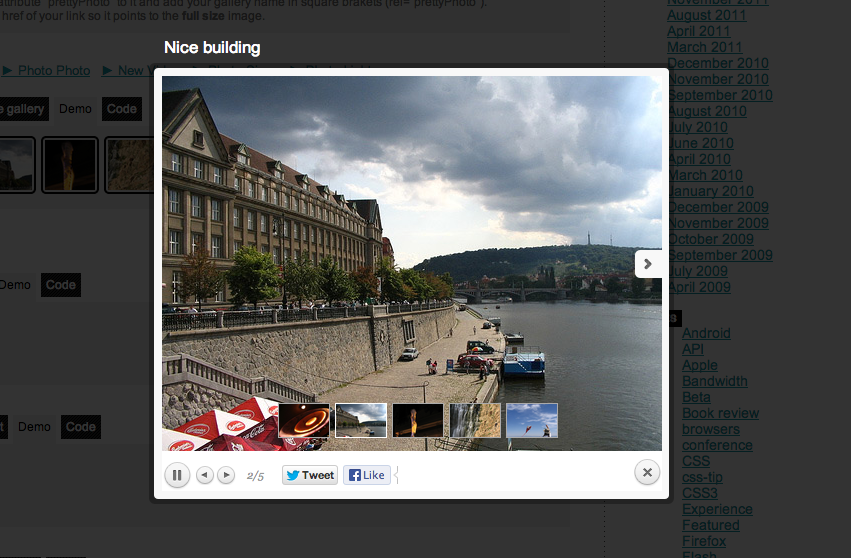The height and width of the screenshot is (558, 851).
Task: Select the waterfall rock thumbnail
Action: click(475, 420)
